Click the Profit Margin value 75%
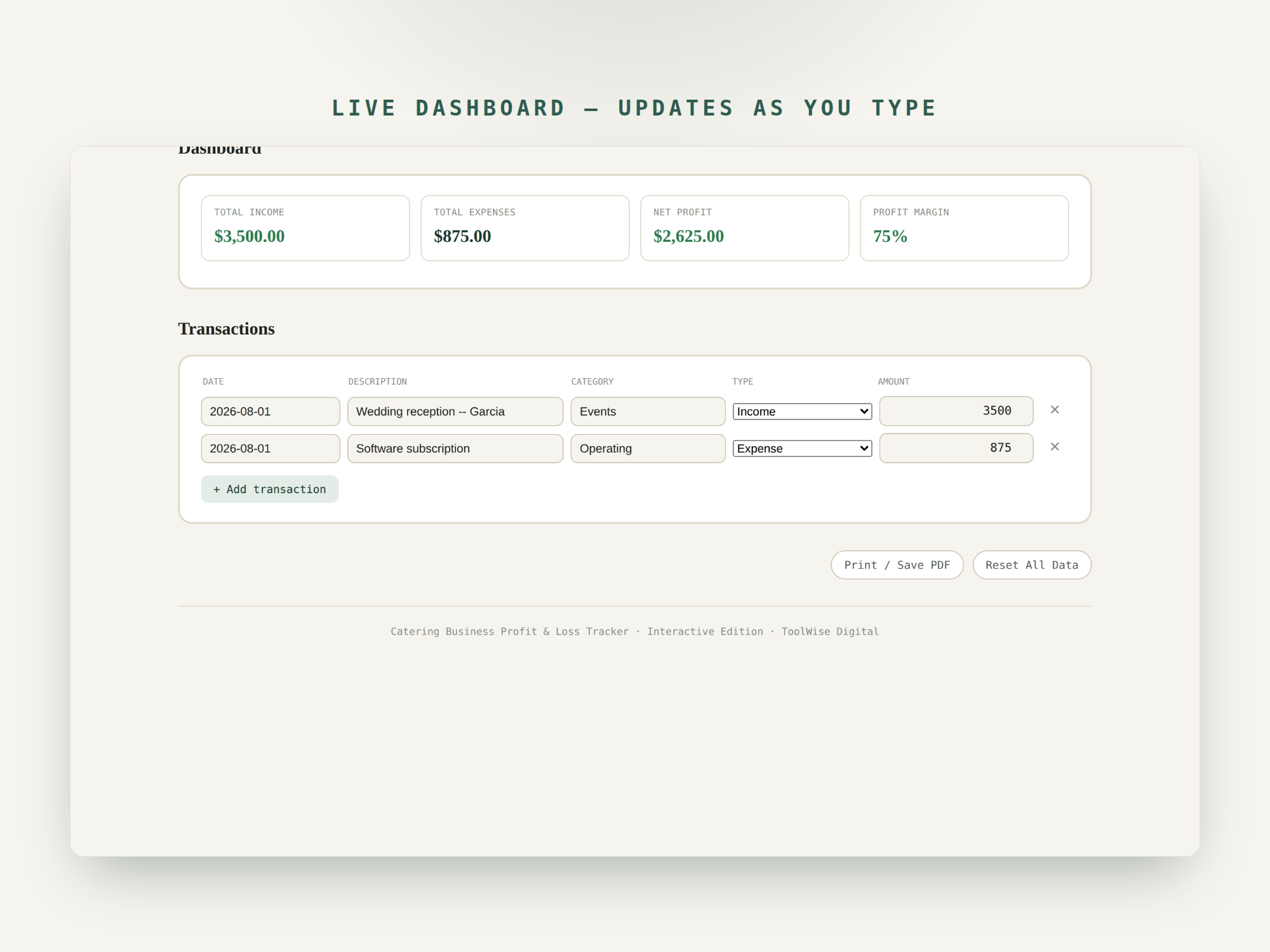The image size is (1270, 952). point(890,236)
